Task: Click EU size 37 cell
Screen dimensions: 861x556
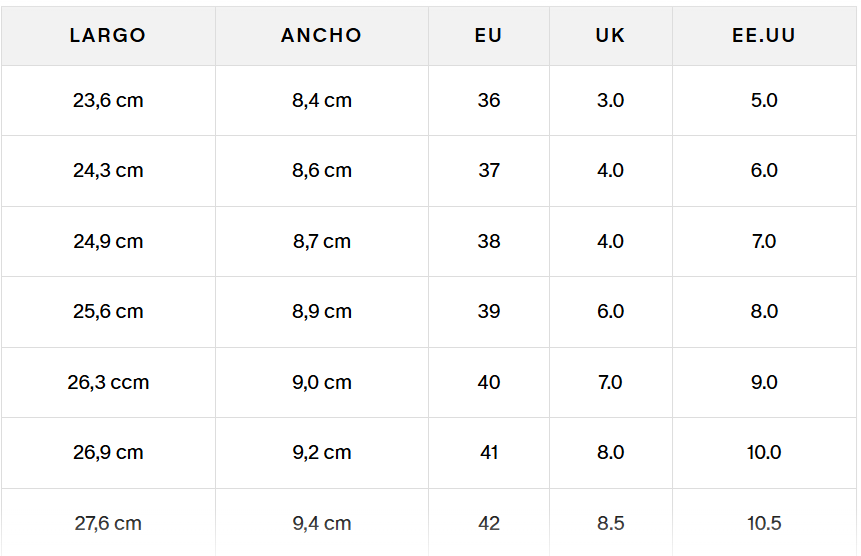Action: (489, 171)
